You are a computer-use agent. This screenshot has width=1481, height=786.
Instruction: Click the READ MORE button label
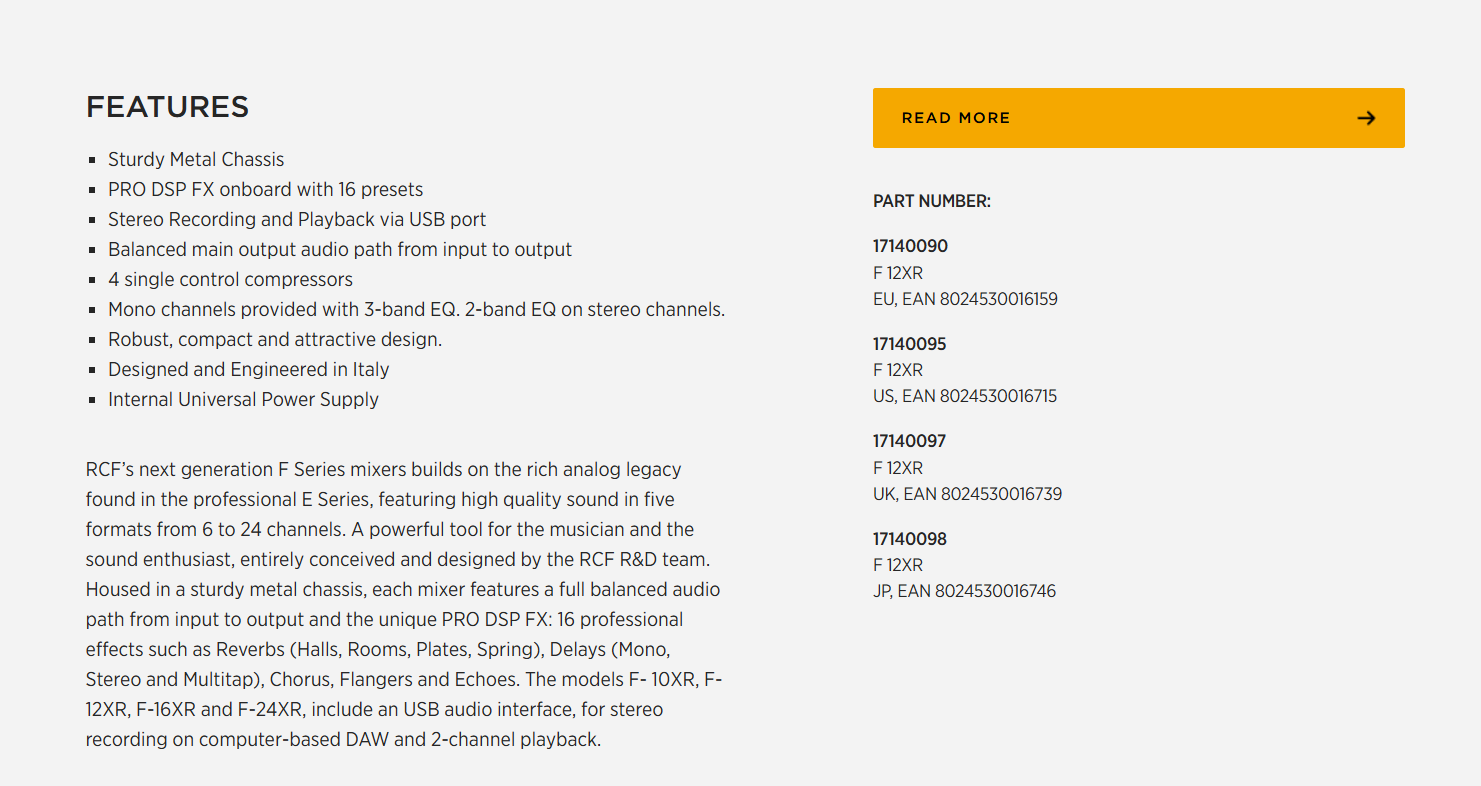click(955, 118)
